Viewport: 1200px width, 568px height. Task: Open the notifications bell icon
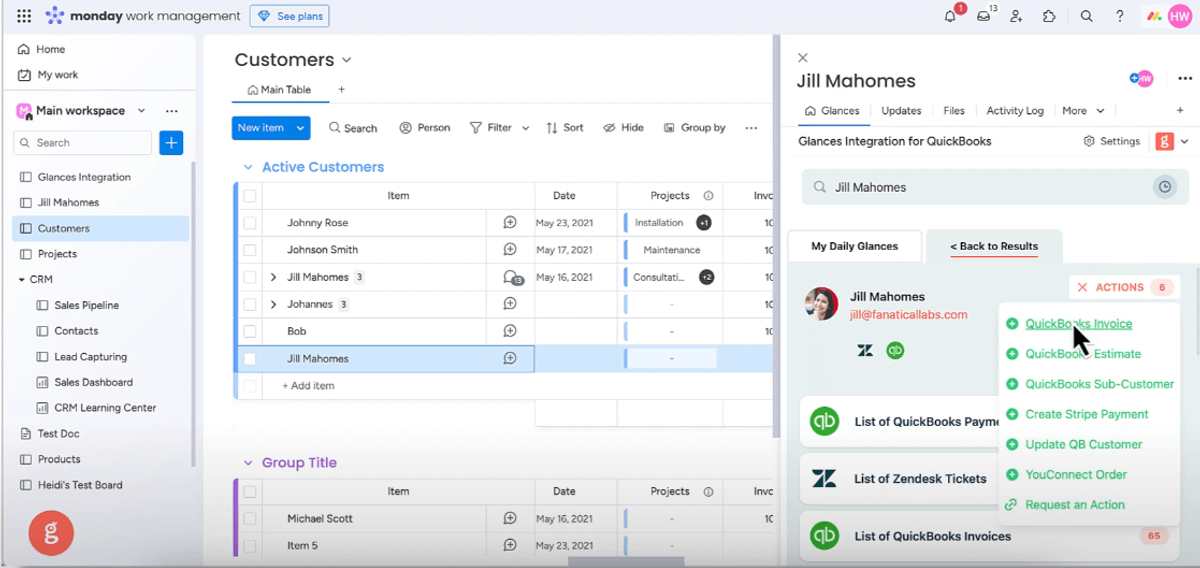coord(950,16)
